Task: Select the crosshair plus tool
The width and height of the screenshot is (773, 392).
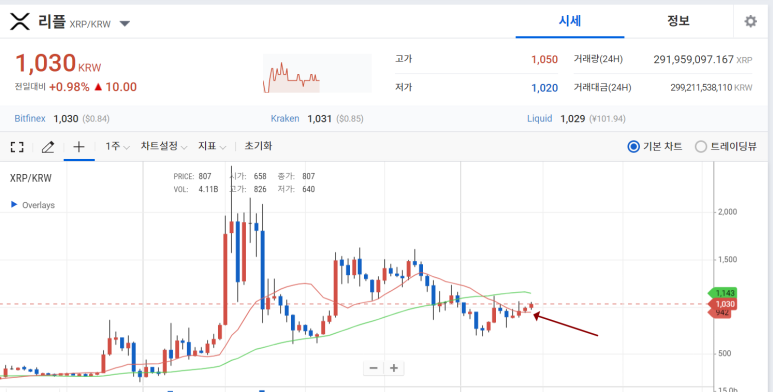Action: (x=79, y=146)
